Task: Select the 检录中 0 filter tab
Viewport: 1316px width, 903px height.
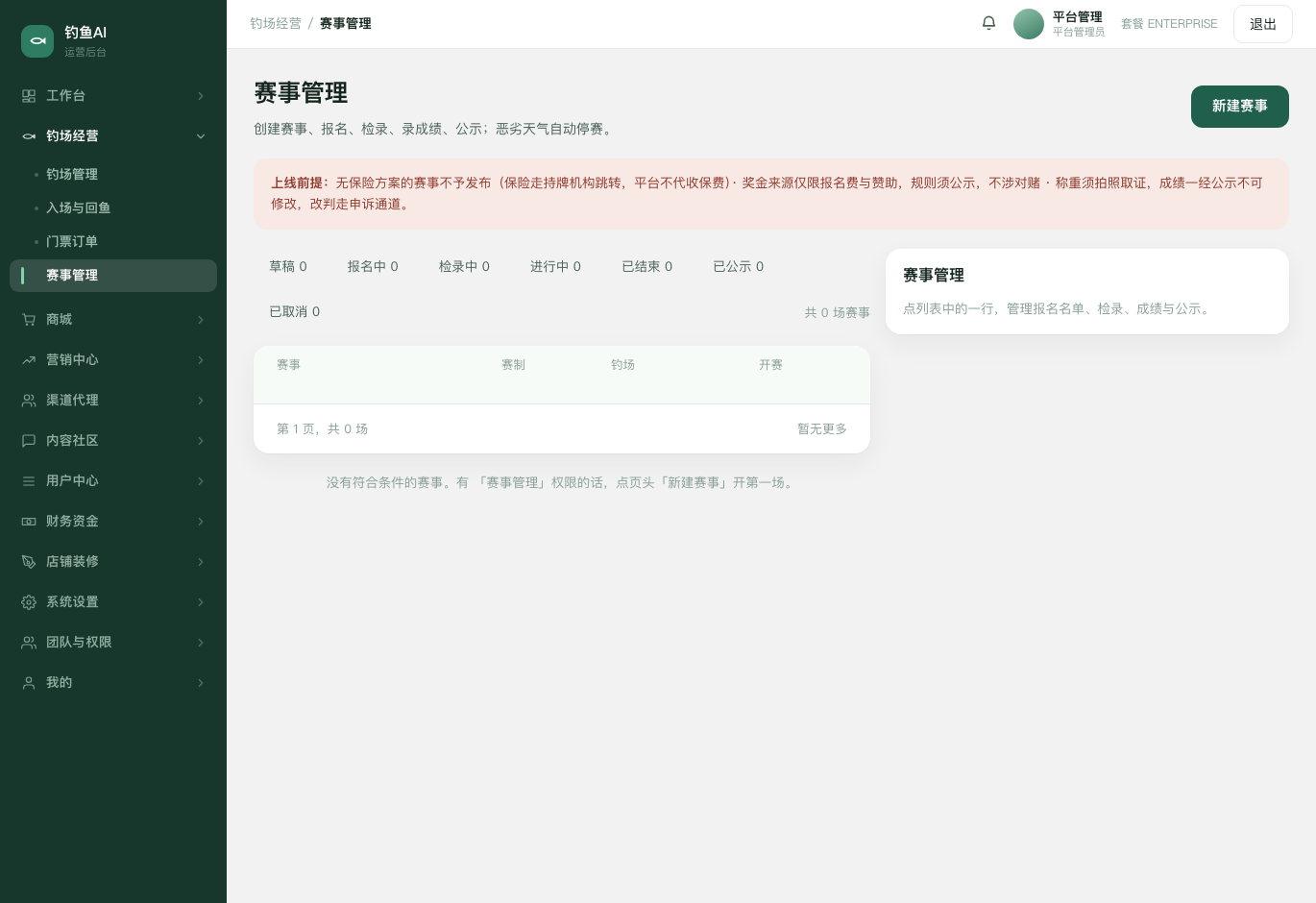Action: tap(464, 267)
